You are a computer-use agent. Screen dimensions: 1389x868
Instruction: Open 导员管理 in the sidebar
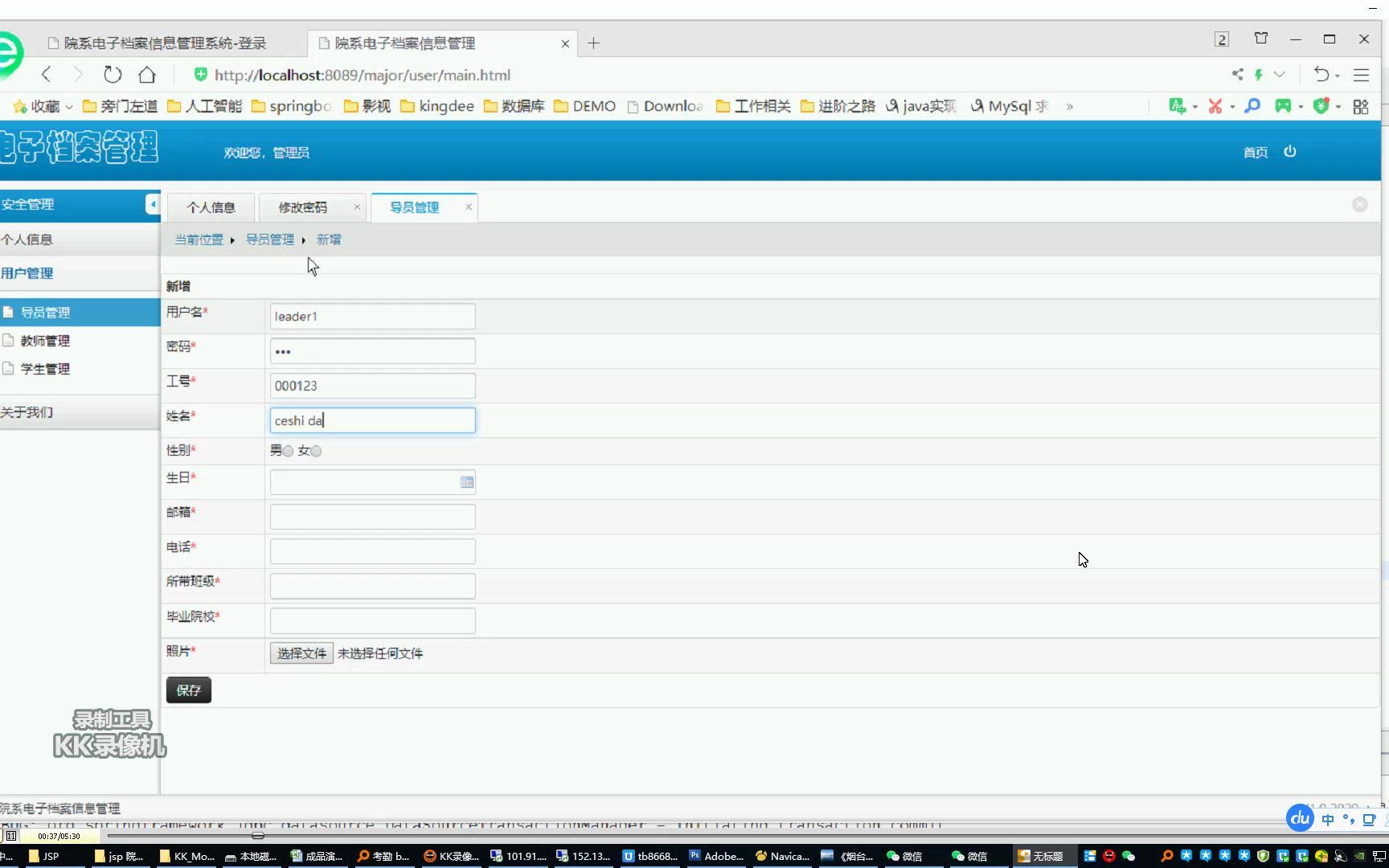[x=45, y=313]
